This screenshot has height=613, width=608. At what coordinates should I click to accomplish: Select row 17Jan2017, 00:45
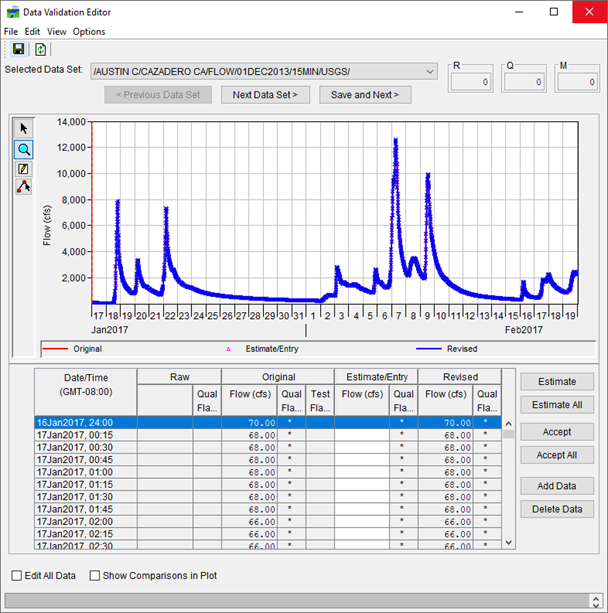click(268, 460)
